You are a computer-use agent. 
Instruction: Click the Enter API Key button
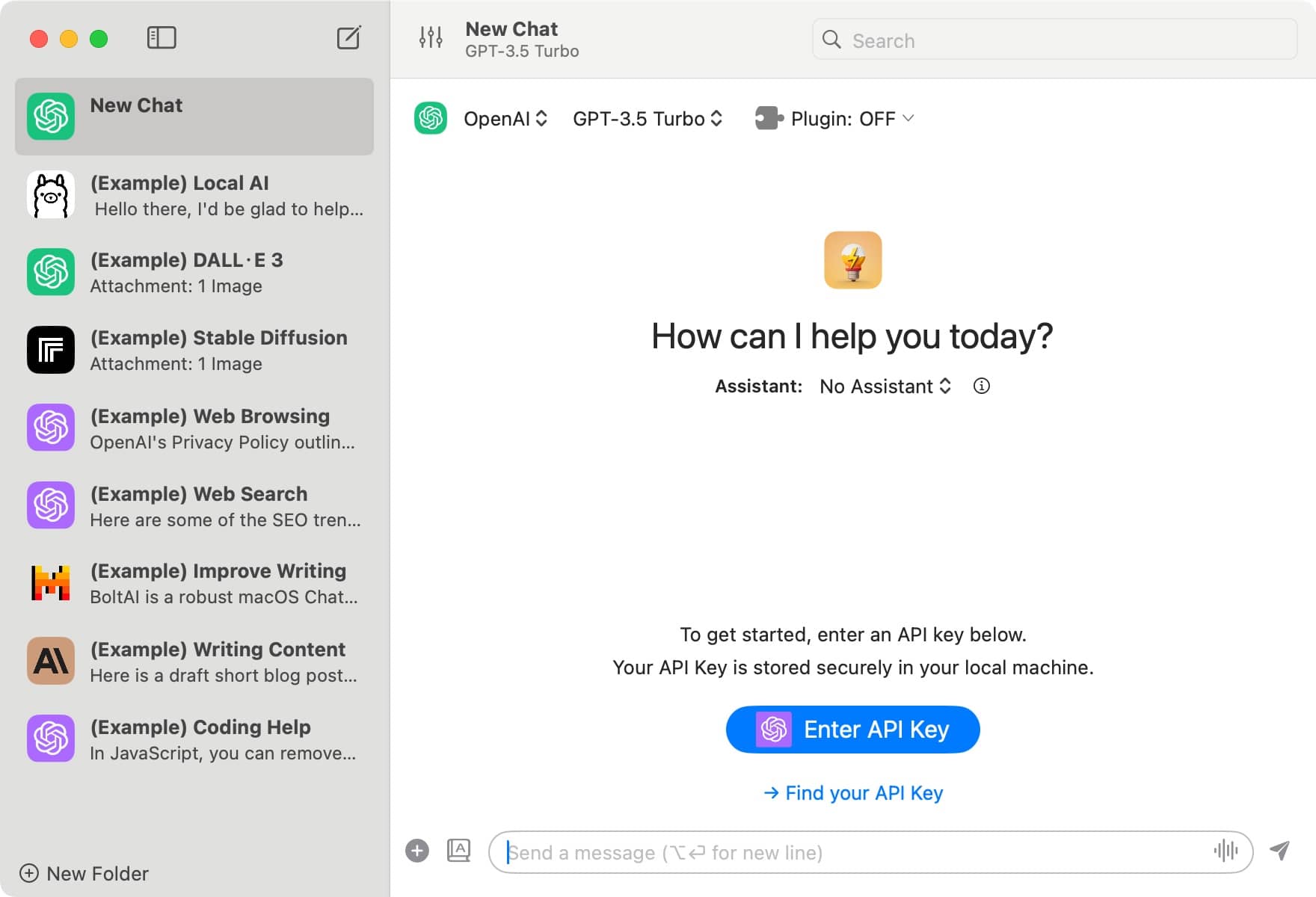tap(852, 729)
